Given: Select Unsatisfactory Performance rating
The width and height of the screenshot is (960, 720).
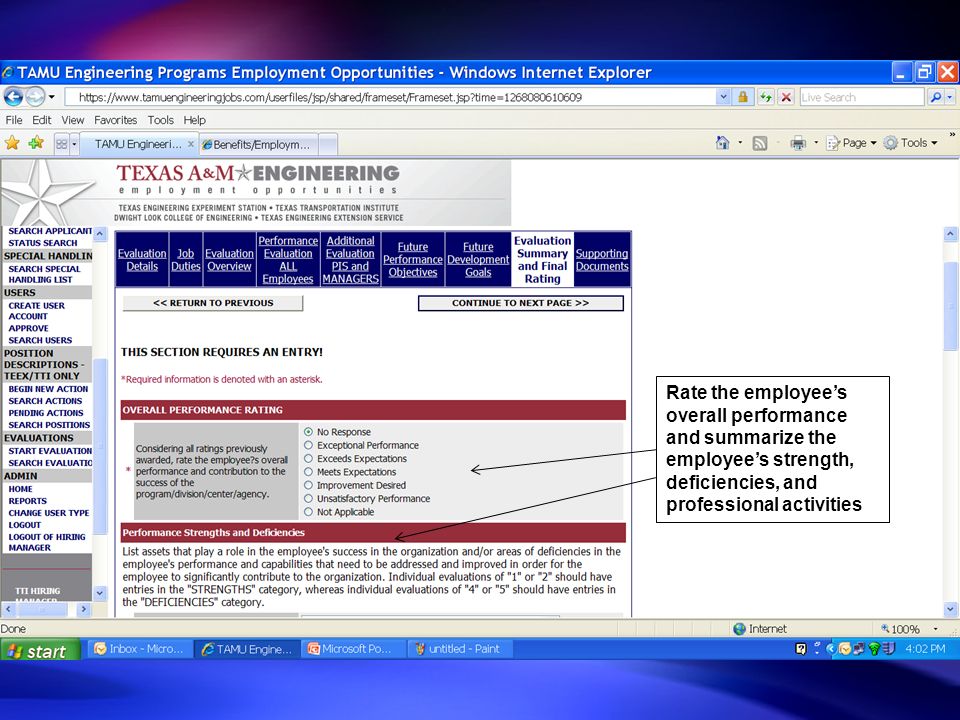Looking at the screenshot, I should pos(308,498).
